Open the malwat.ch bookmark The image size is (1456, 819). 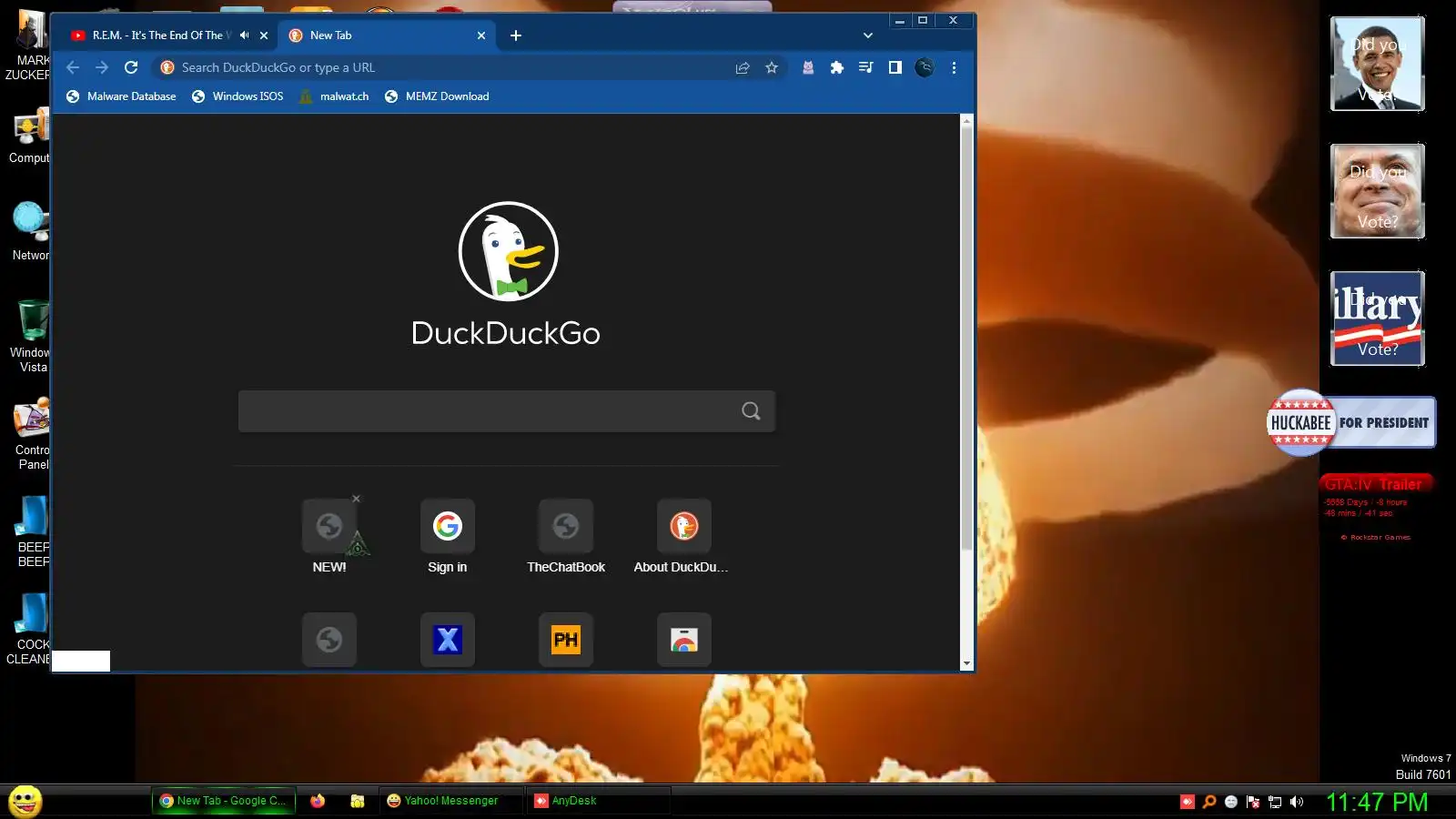tap(334, 96)
